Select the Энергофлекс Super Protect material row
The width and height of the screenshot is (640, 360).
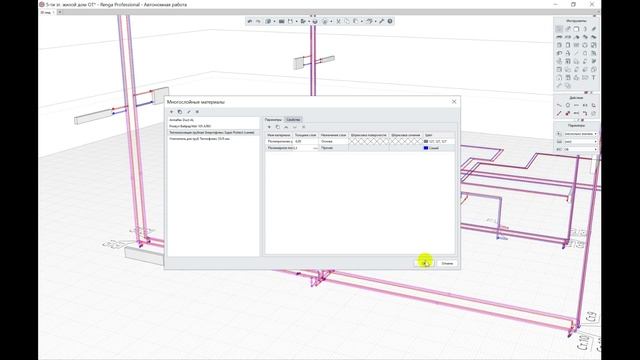(213, 133)
